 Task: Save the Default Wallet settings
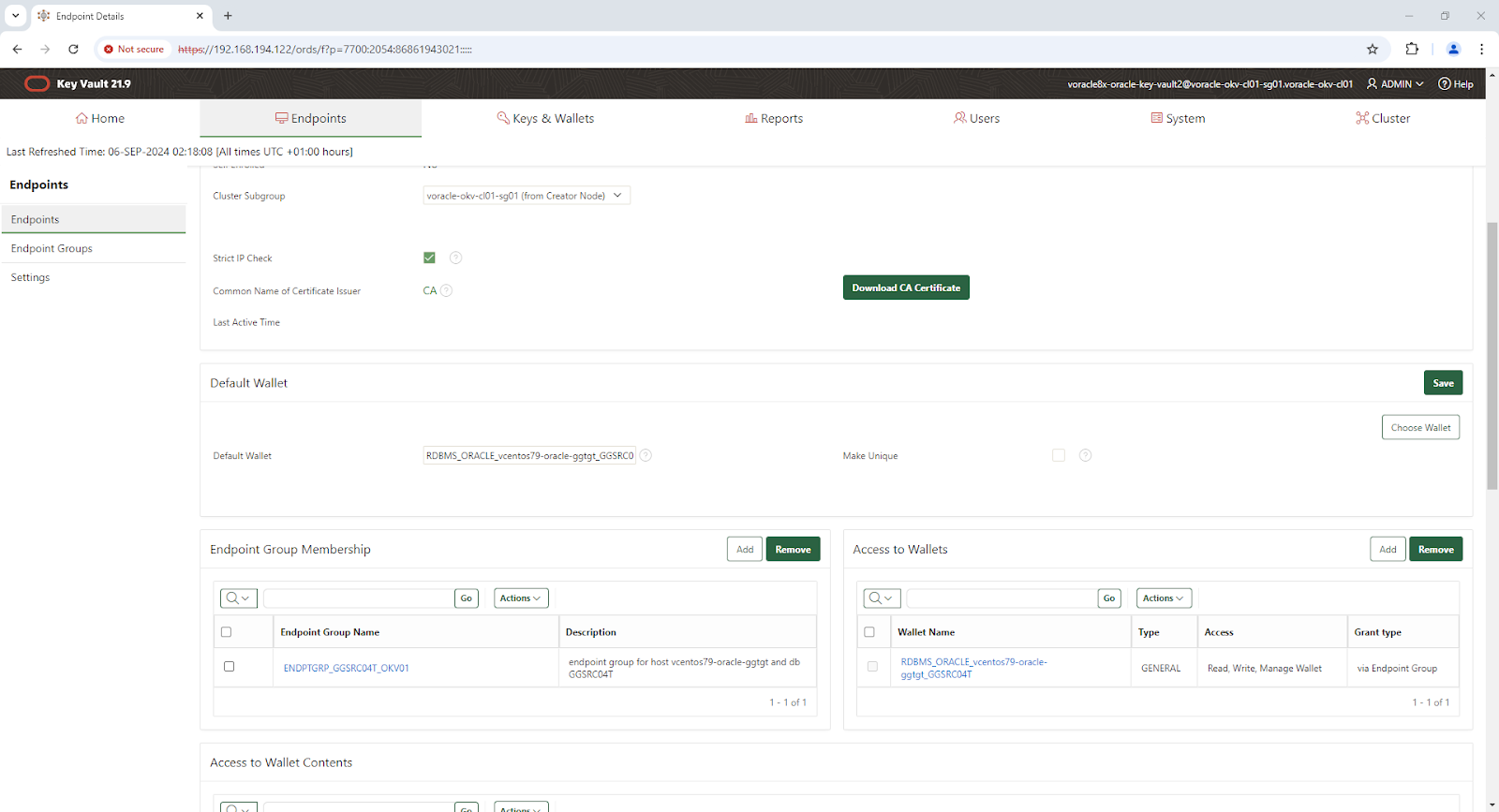coord(1443,383)
